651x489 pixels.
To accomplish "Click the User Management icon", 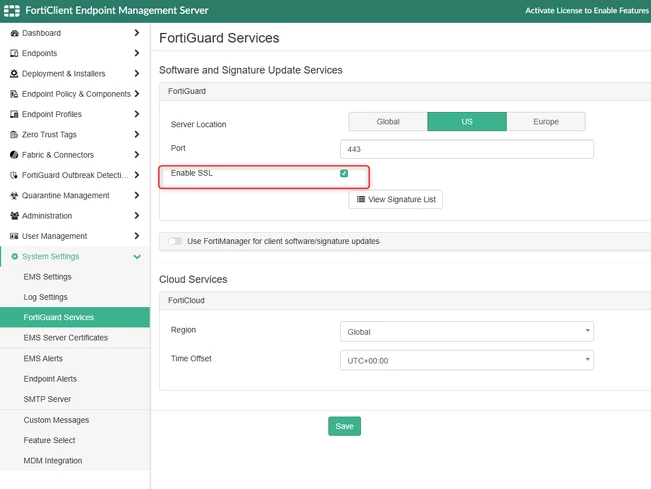I will (14, 236).
